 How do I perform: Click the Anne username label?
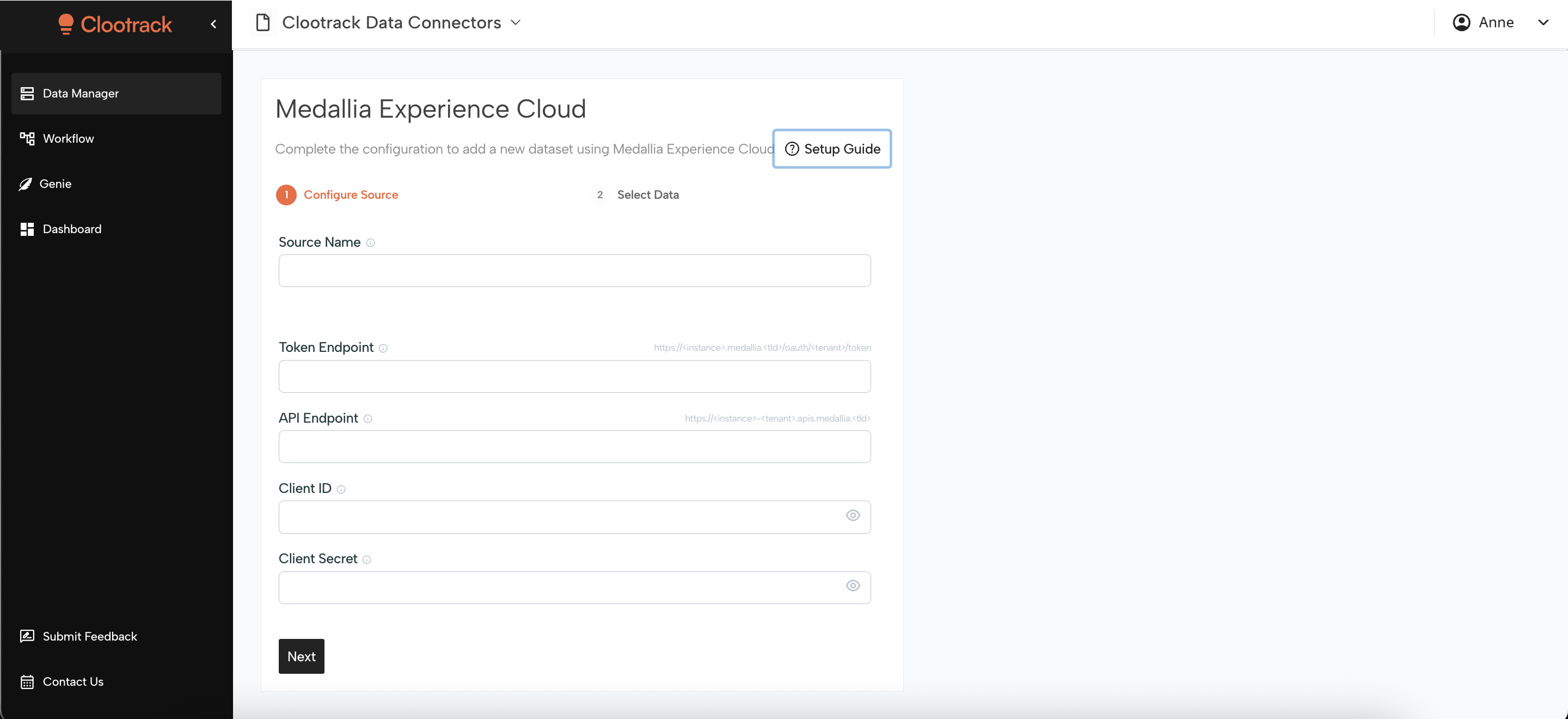click(x=1496, y=22)
